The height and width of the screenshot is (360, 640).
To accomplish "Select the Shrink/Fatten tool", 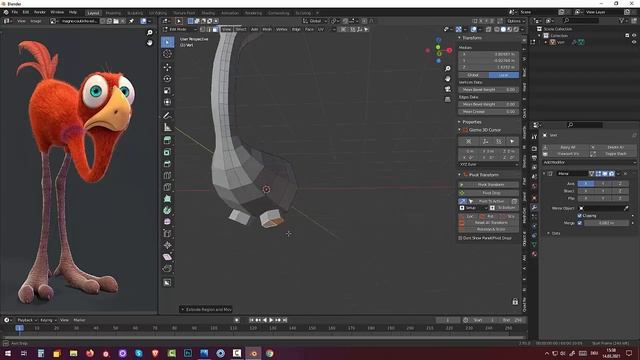I will tap(167, 245).
